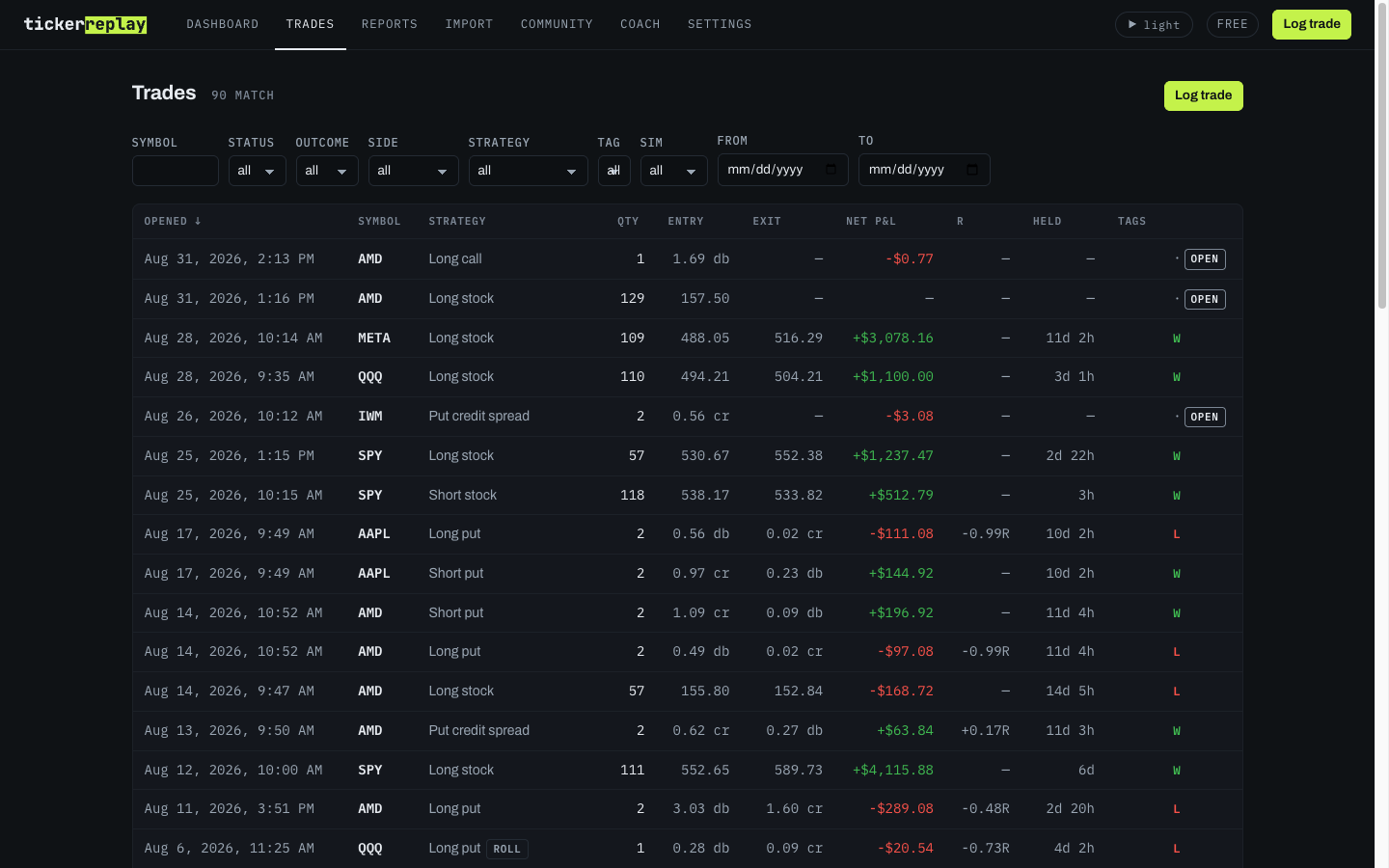This screenshot has width=1389, height=868.
Task: Open SPY Short stock trade
Action: tap(687, 495)
